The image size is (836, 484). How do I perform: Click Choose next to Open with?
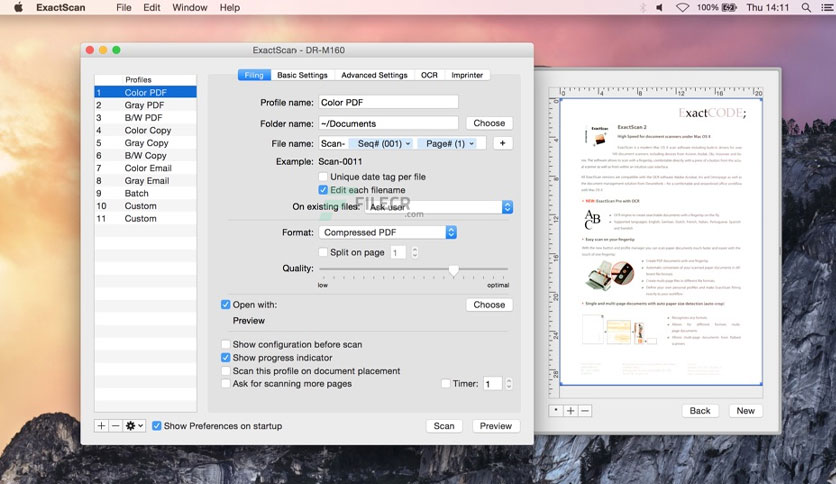[489, 305]
